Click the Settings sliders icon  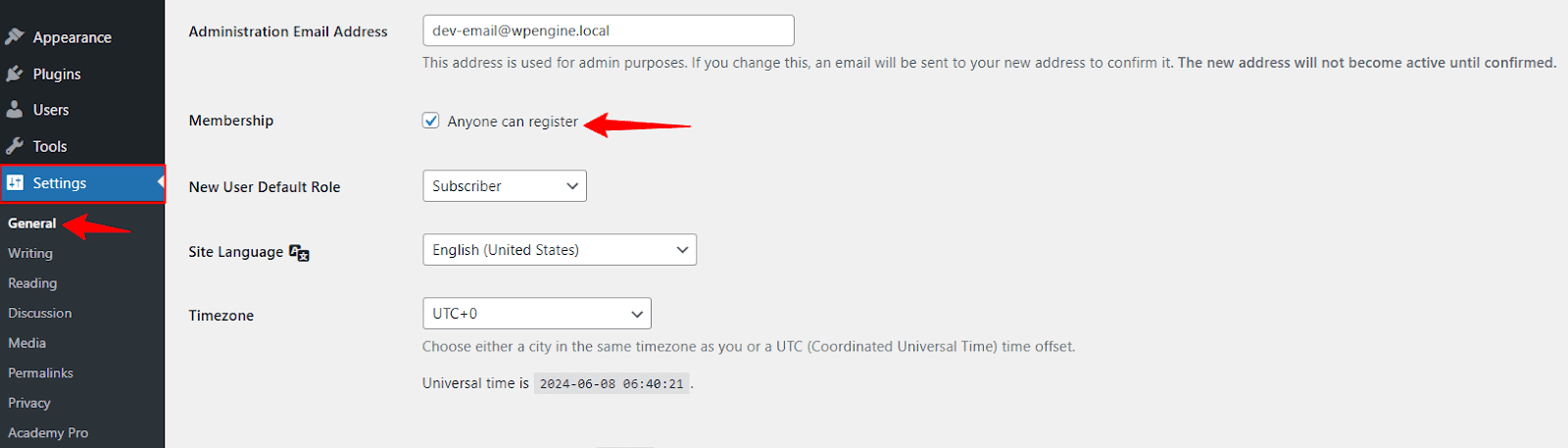coord(15,183)
